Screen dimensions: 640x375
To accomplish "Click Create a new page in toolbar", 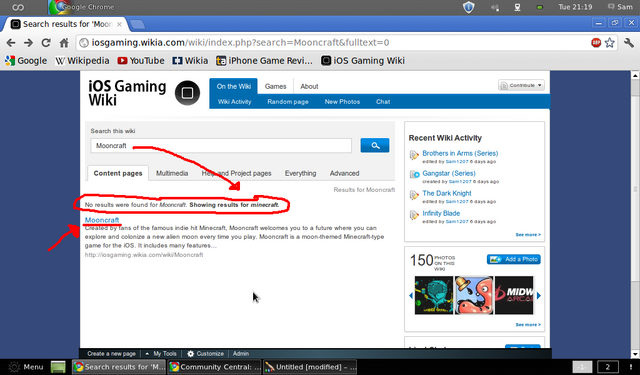I will [111, 354].
